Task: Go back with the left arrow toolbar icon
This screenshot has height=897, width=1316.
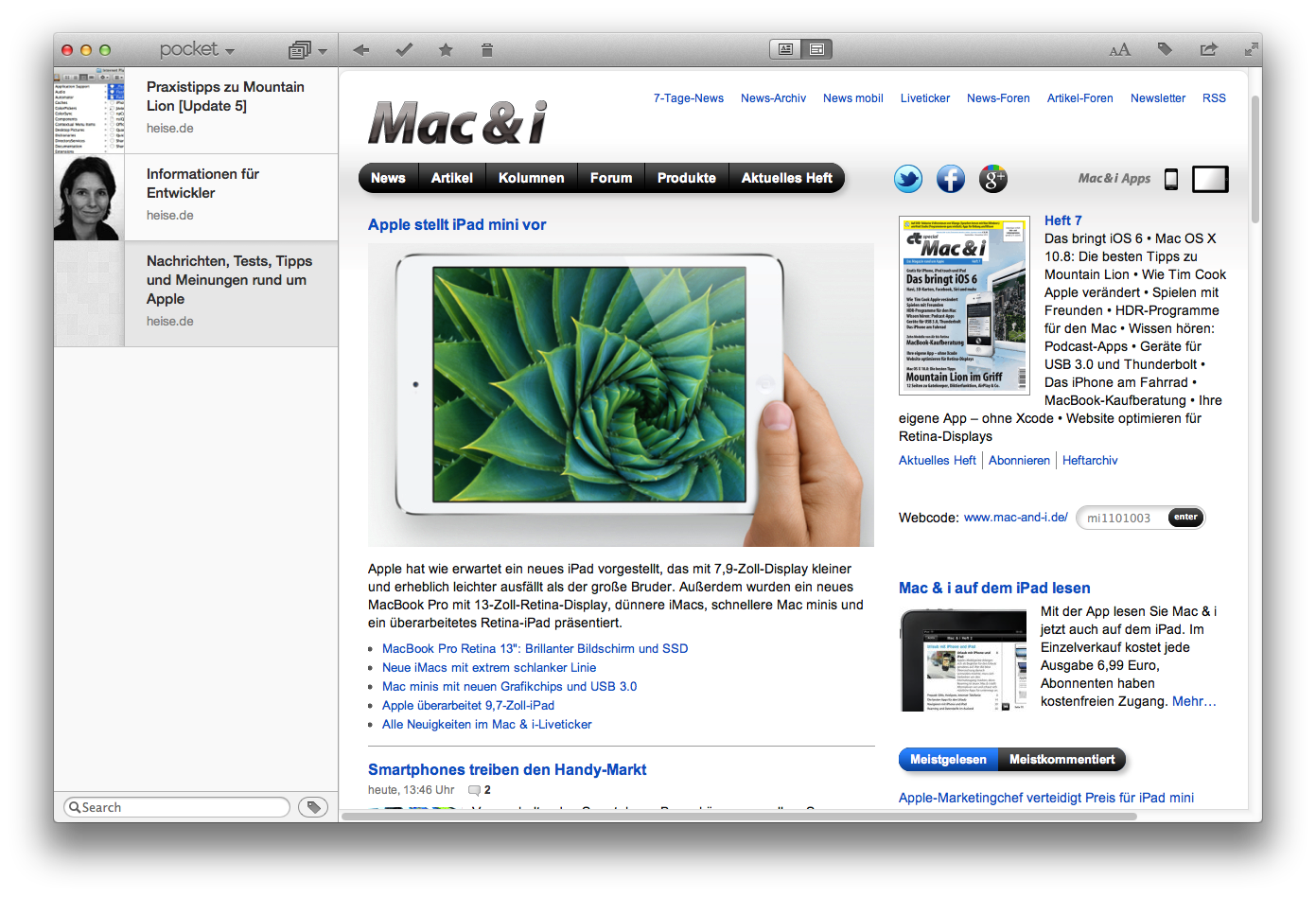Action: tap(360, 50)
